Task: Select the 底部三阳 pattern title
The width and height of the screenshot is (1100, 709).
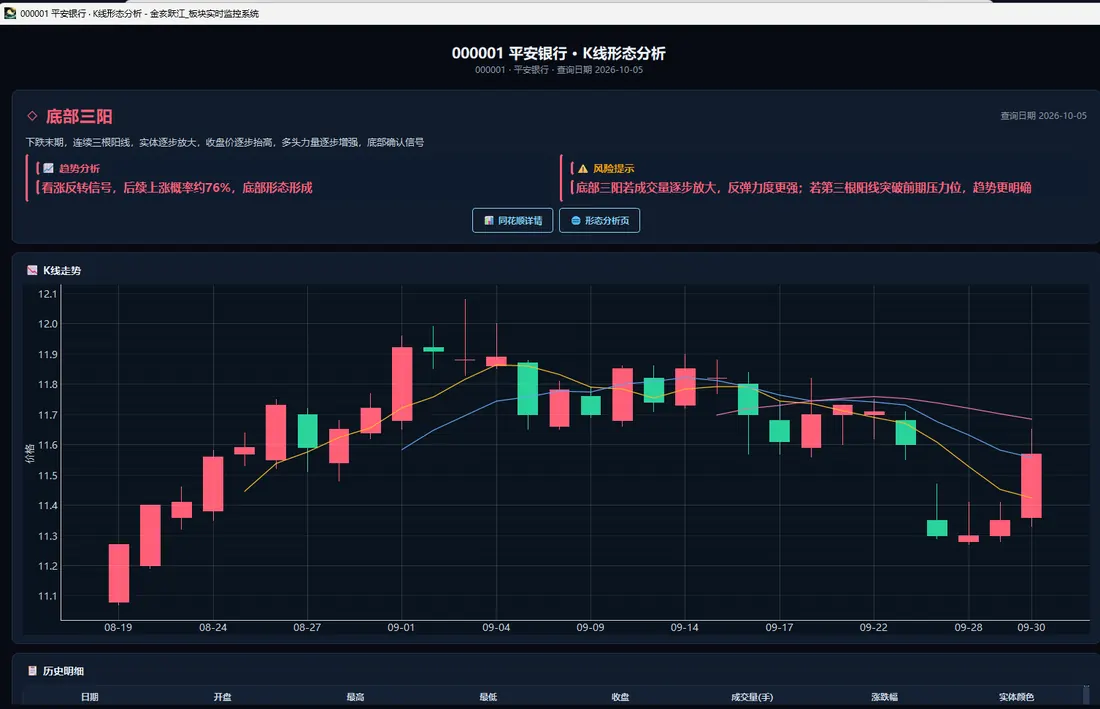Action: (x=79, y=116)
